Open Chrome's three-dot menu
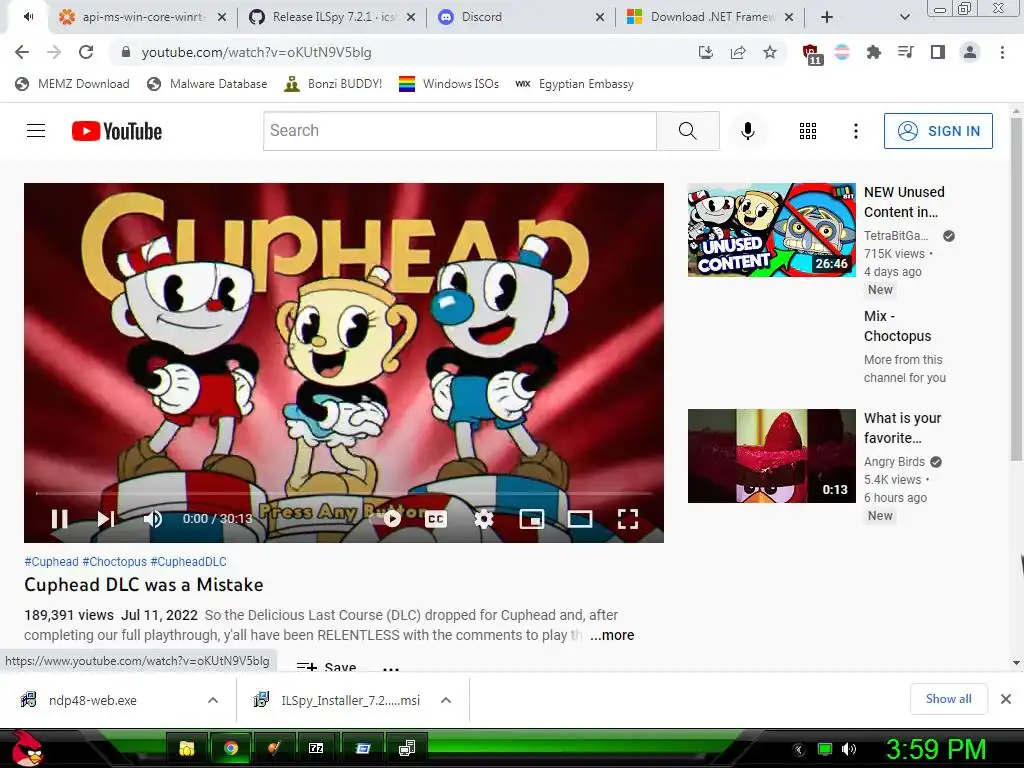 pyautogui.click(x=1002, y=52)
